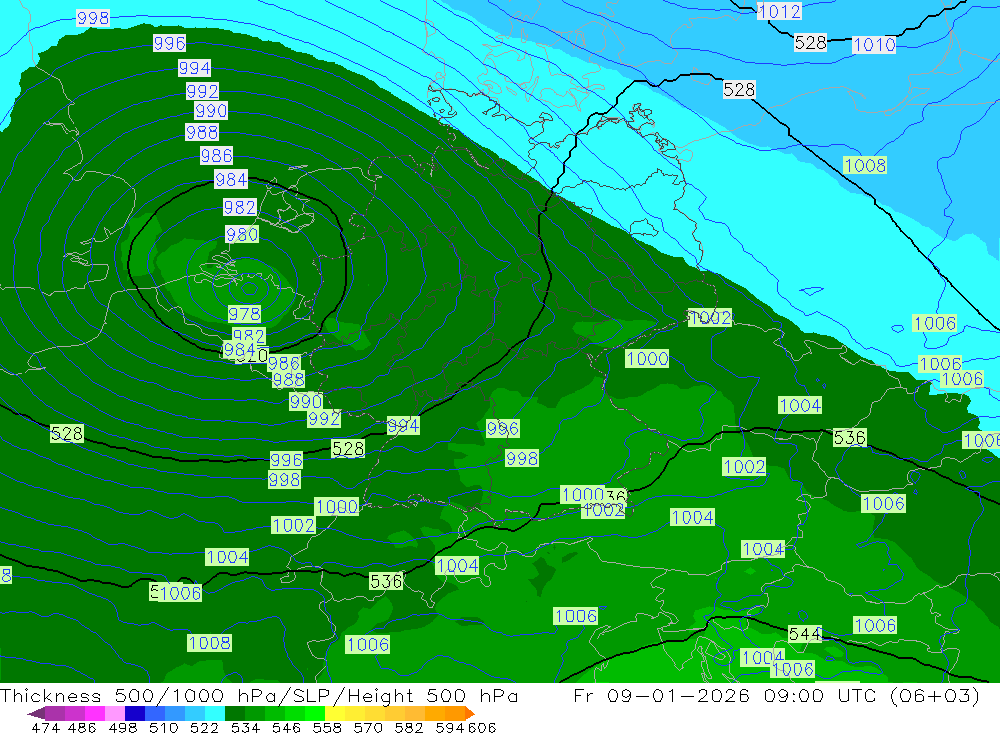This screenshot has height=733, width=1000.
Task: Click the 09:00 UTC time text
Action: coord(821,695)
